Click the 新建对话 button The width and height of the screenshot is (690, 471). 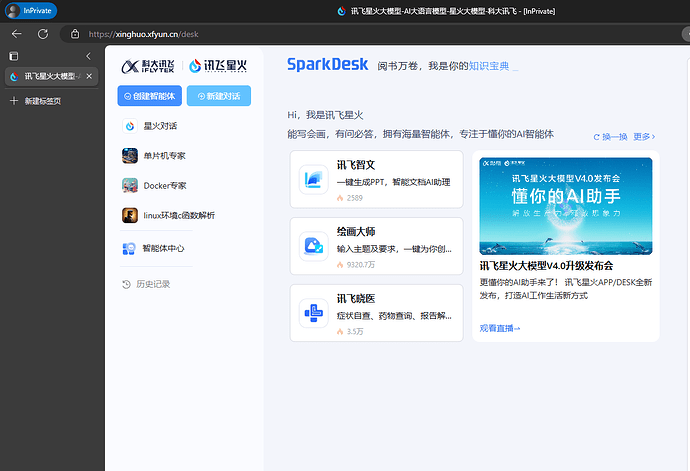[219, 96]
